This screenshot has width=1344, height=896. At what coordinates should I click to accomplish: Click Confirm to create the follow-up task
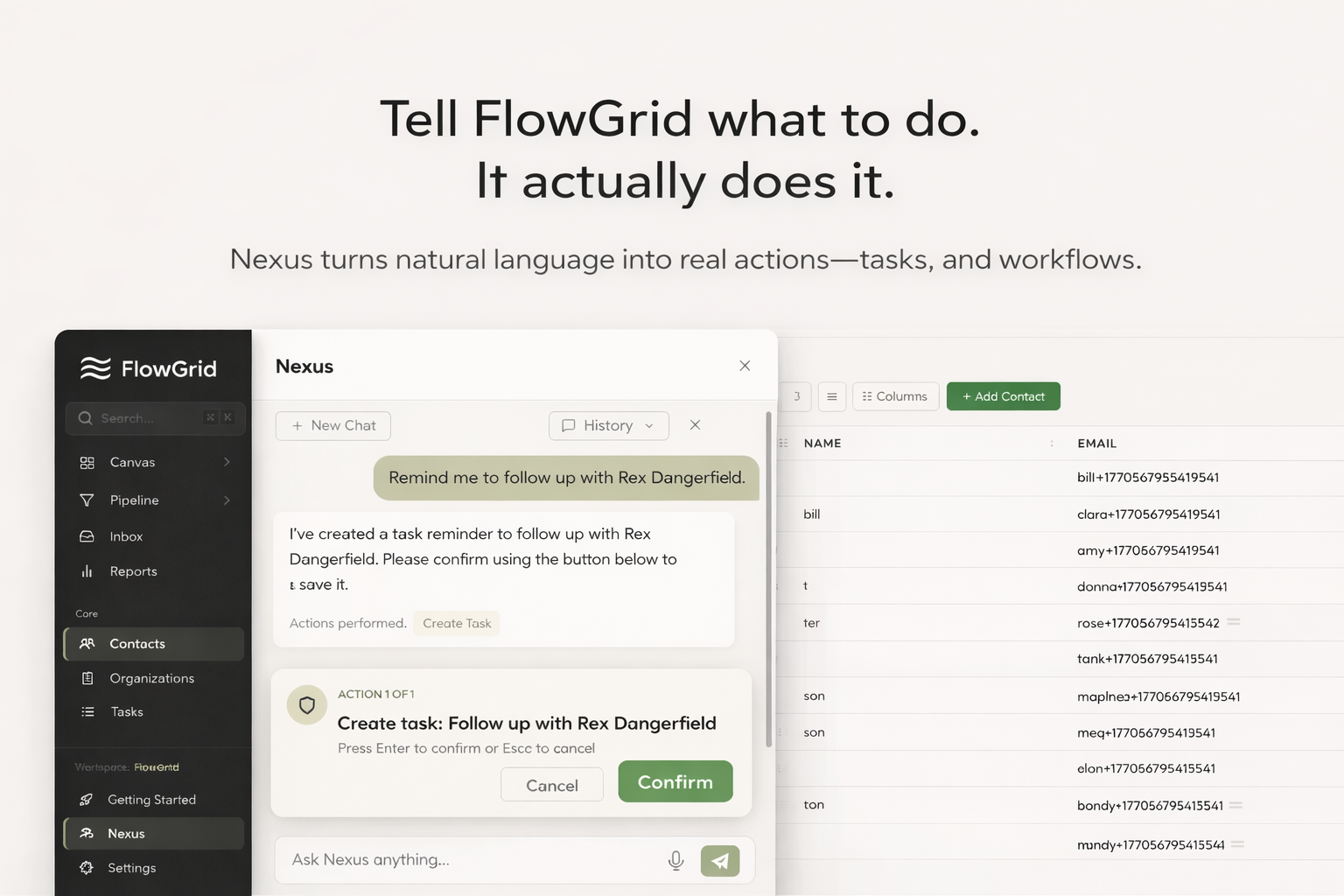point(675,781)
